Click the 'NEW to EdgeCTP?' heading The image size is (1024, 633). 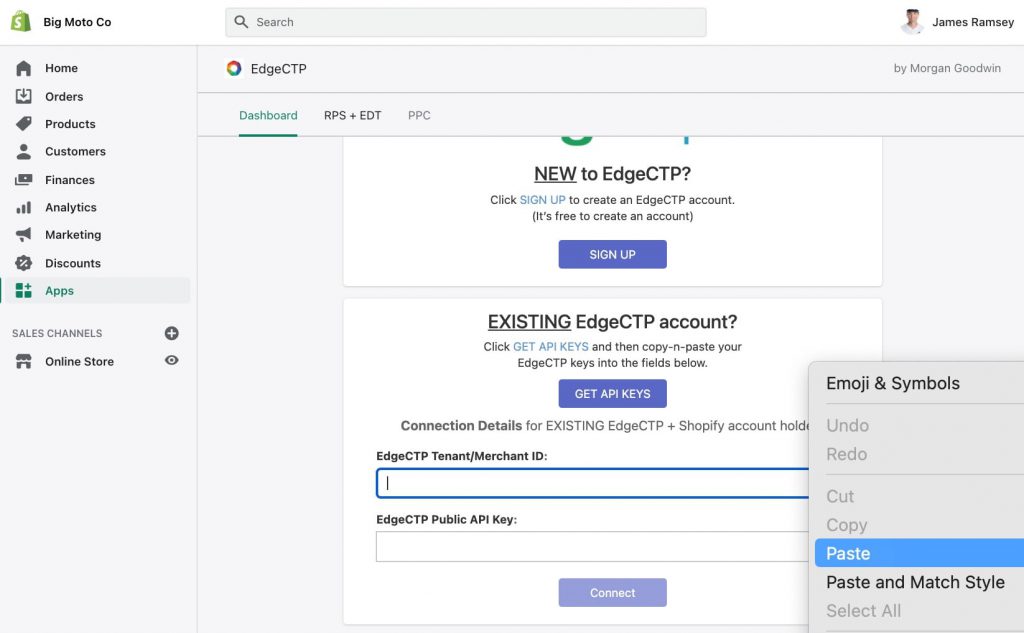pos(613,174)
